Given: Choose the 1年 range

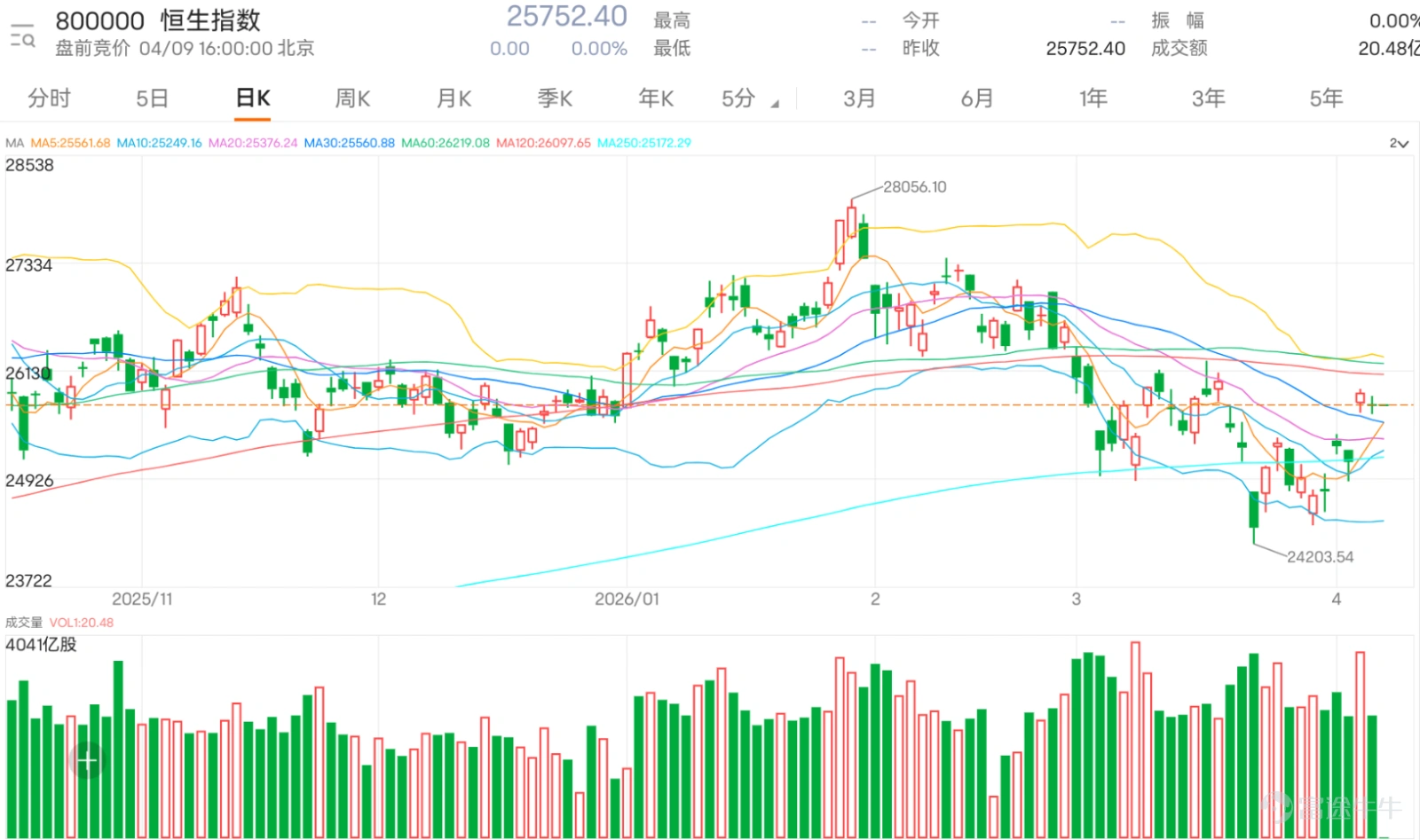Looking at the screenshot, I should point(1093,98).
